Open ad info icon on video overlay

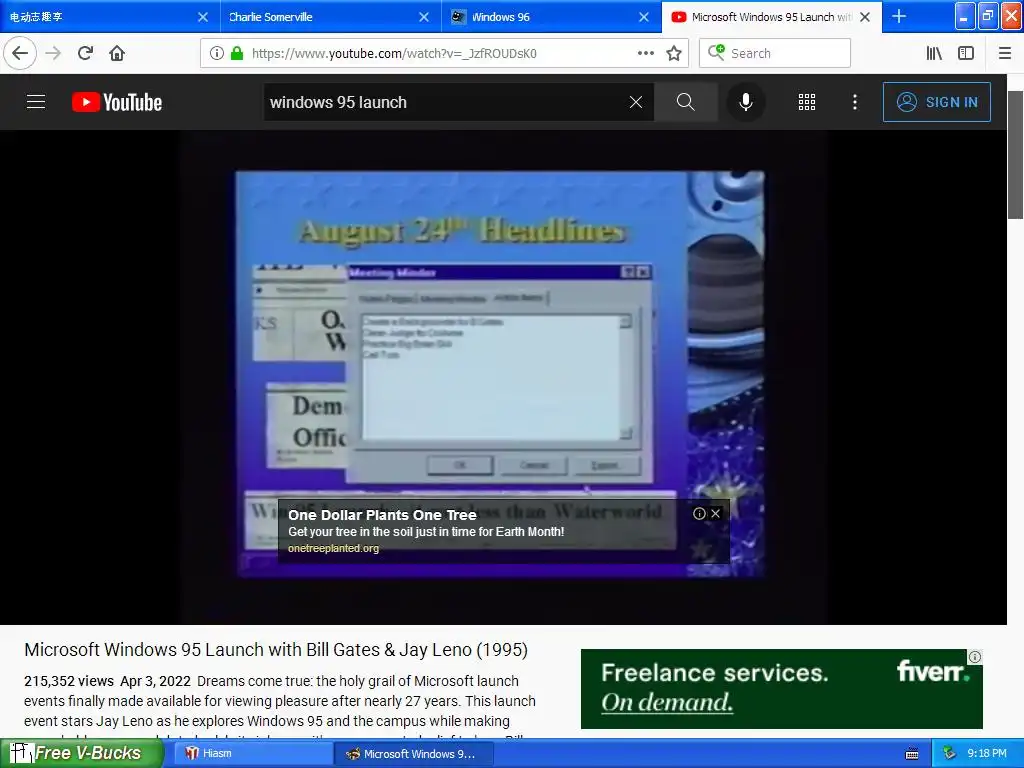point(699,513)
